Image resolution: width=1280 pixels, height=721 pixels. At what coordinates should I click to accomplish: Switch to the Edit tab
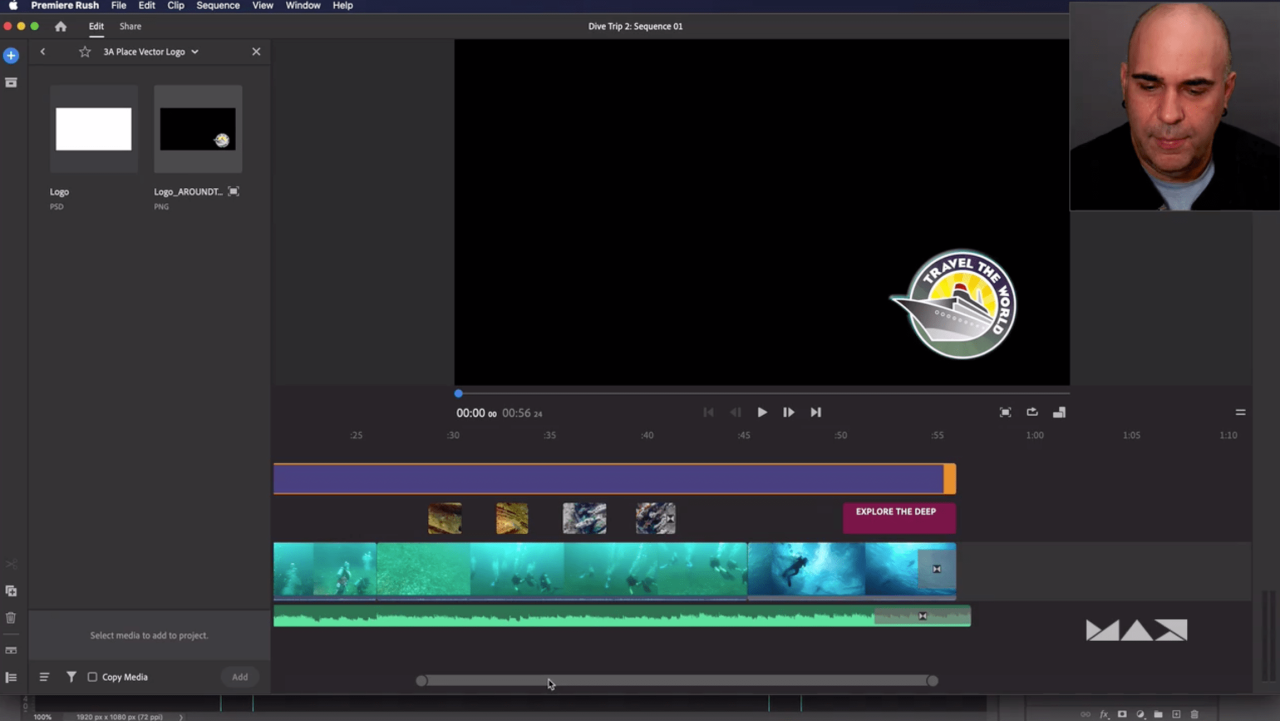[x=96, y=26]
